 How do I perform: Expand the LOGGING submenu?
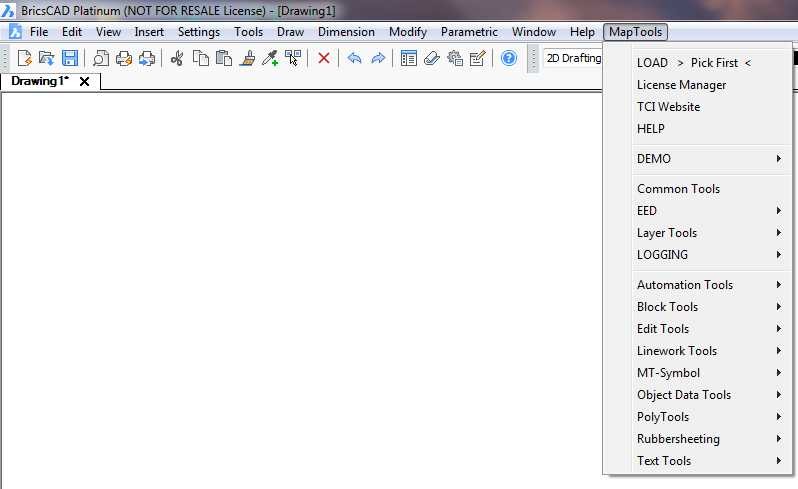click(711, 254)
